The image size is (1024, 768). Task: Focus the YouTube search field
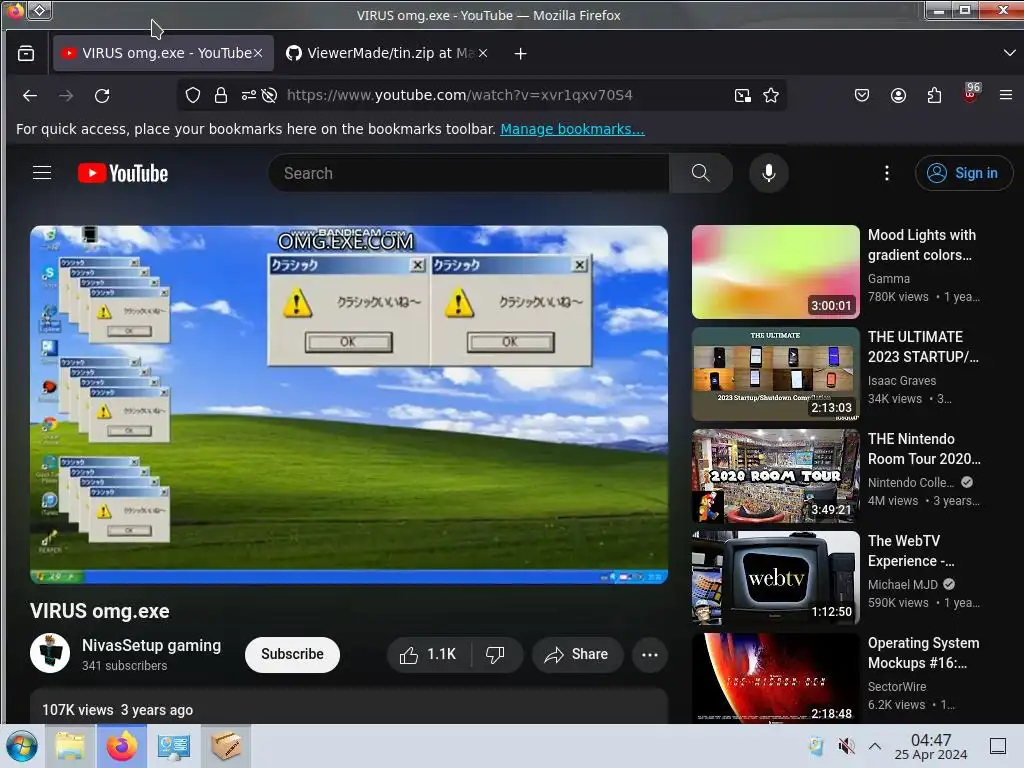[x=469, y=173]
